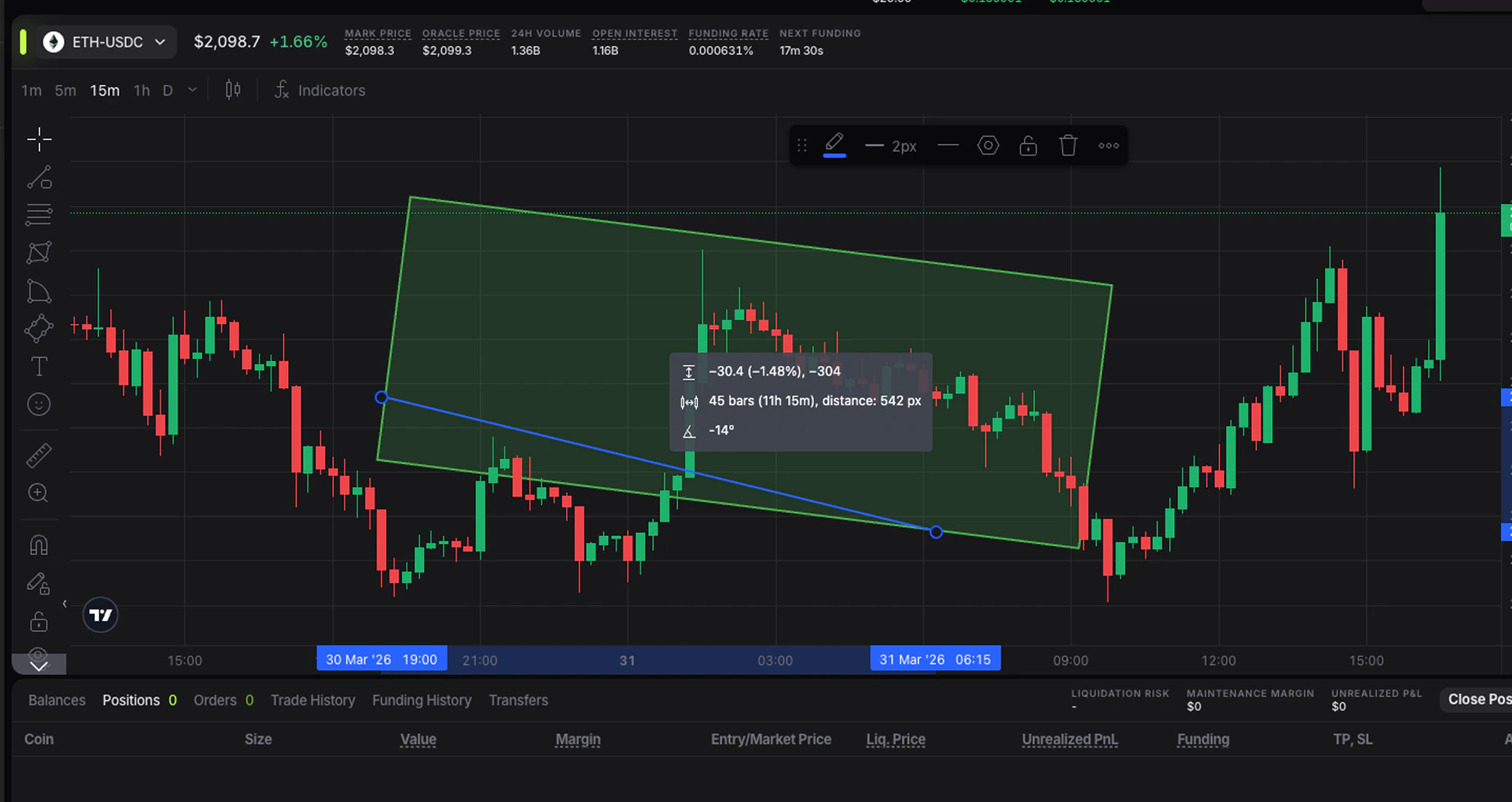Sort by the Margin column header
The height and width of the screenshot is (802, 1512).
[x=578, y=740]
